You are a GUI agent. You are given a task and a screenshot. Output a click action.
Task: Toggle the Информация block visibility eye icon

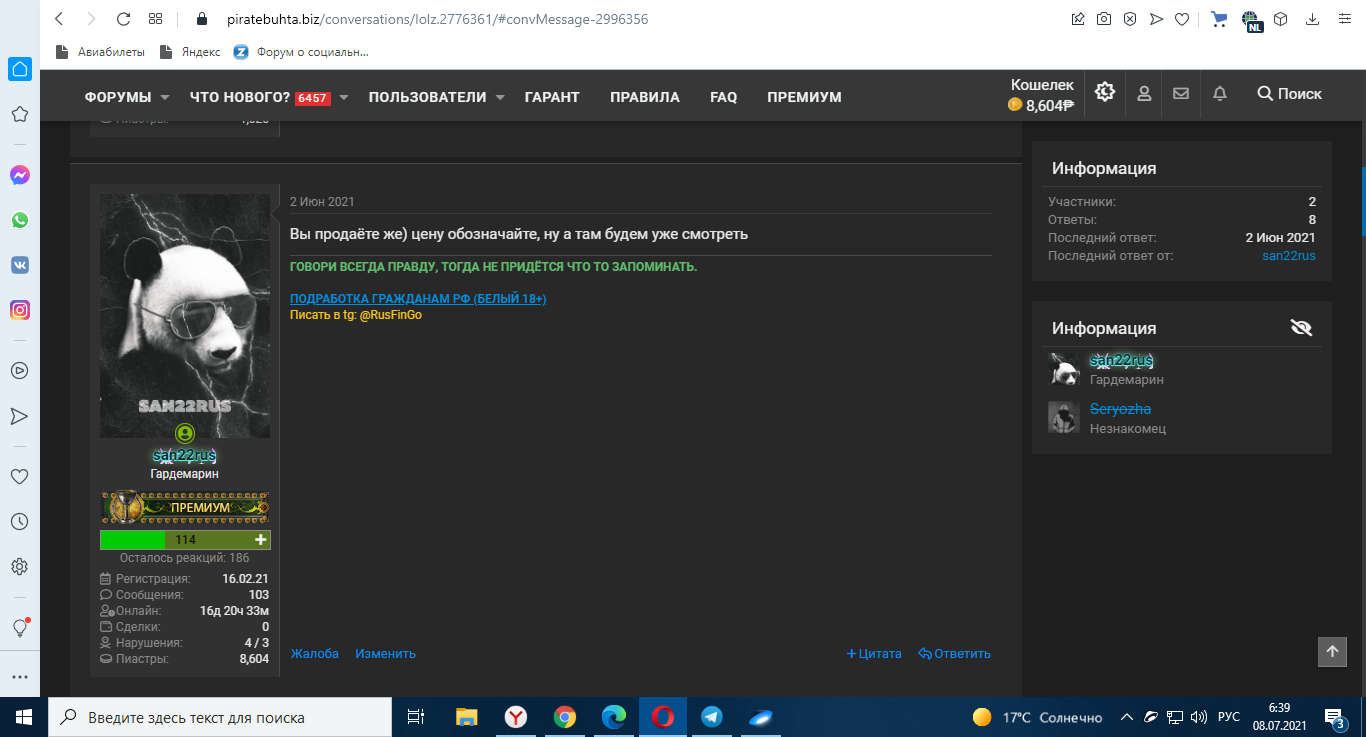[1301, 327]
